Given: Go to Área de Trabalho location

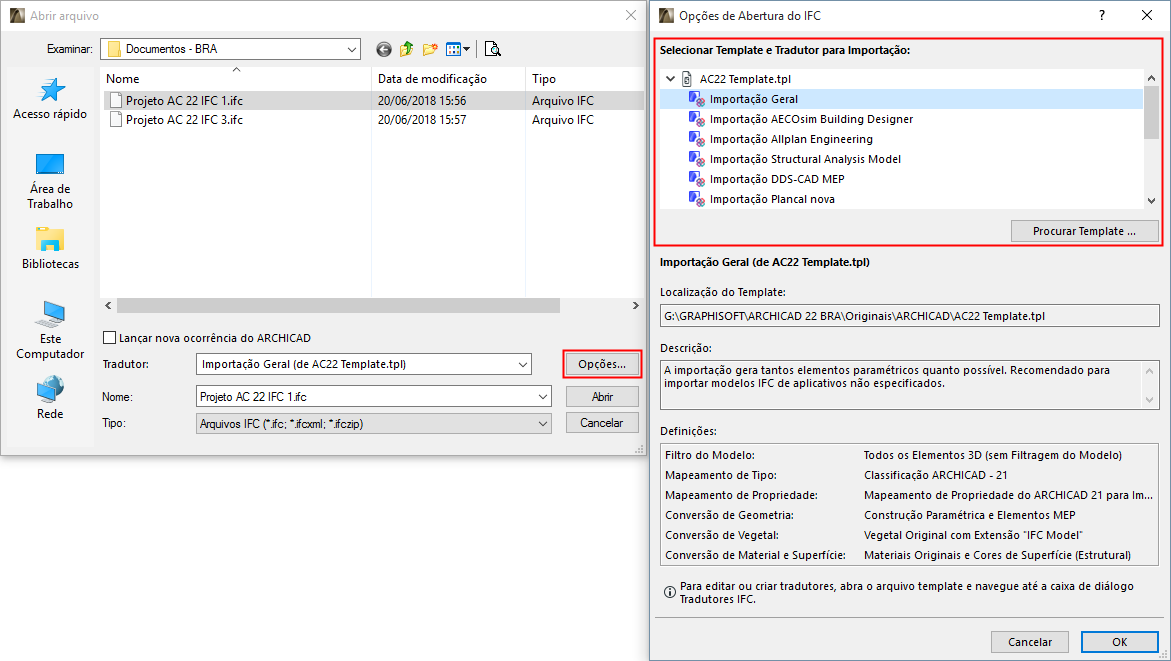Looking at the screenshot, I should click(x=50, y=181).
